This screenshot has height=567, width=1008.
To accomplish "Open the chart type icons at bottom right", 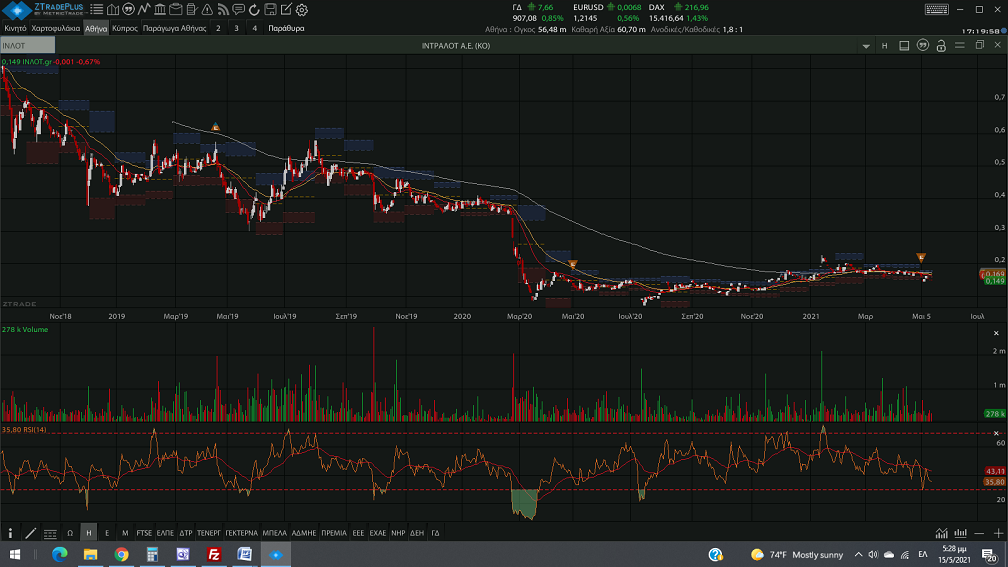I will 942,533.
